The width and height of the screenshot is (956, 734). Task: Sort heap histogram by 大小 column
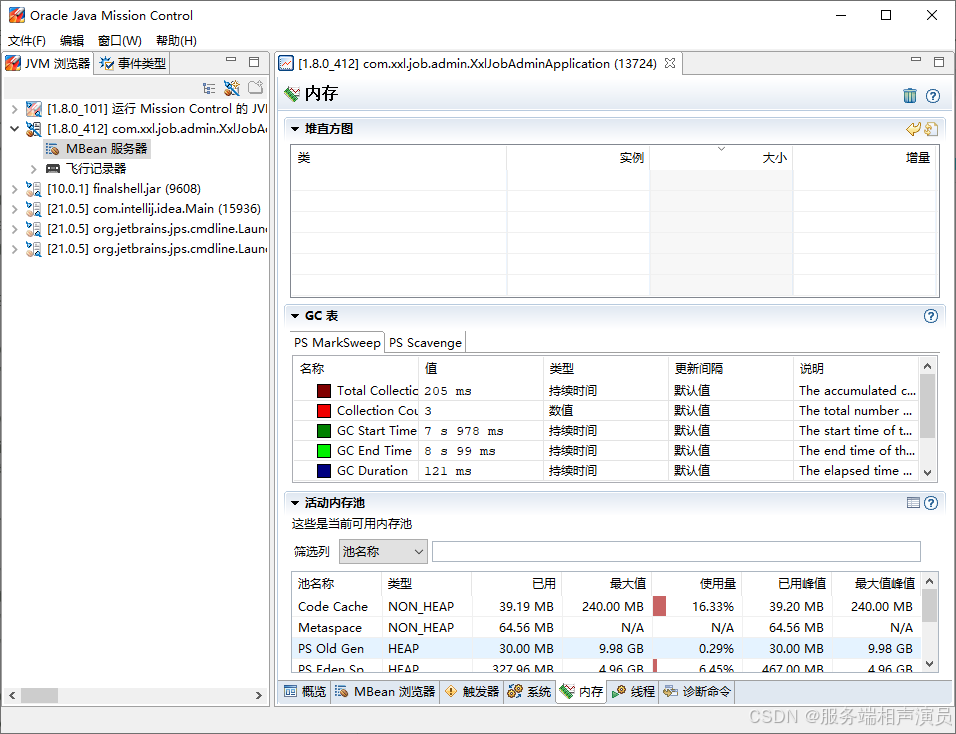click(721, 158)
